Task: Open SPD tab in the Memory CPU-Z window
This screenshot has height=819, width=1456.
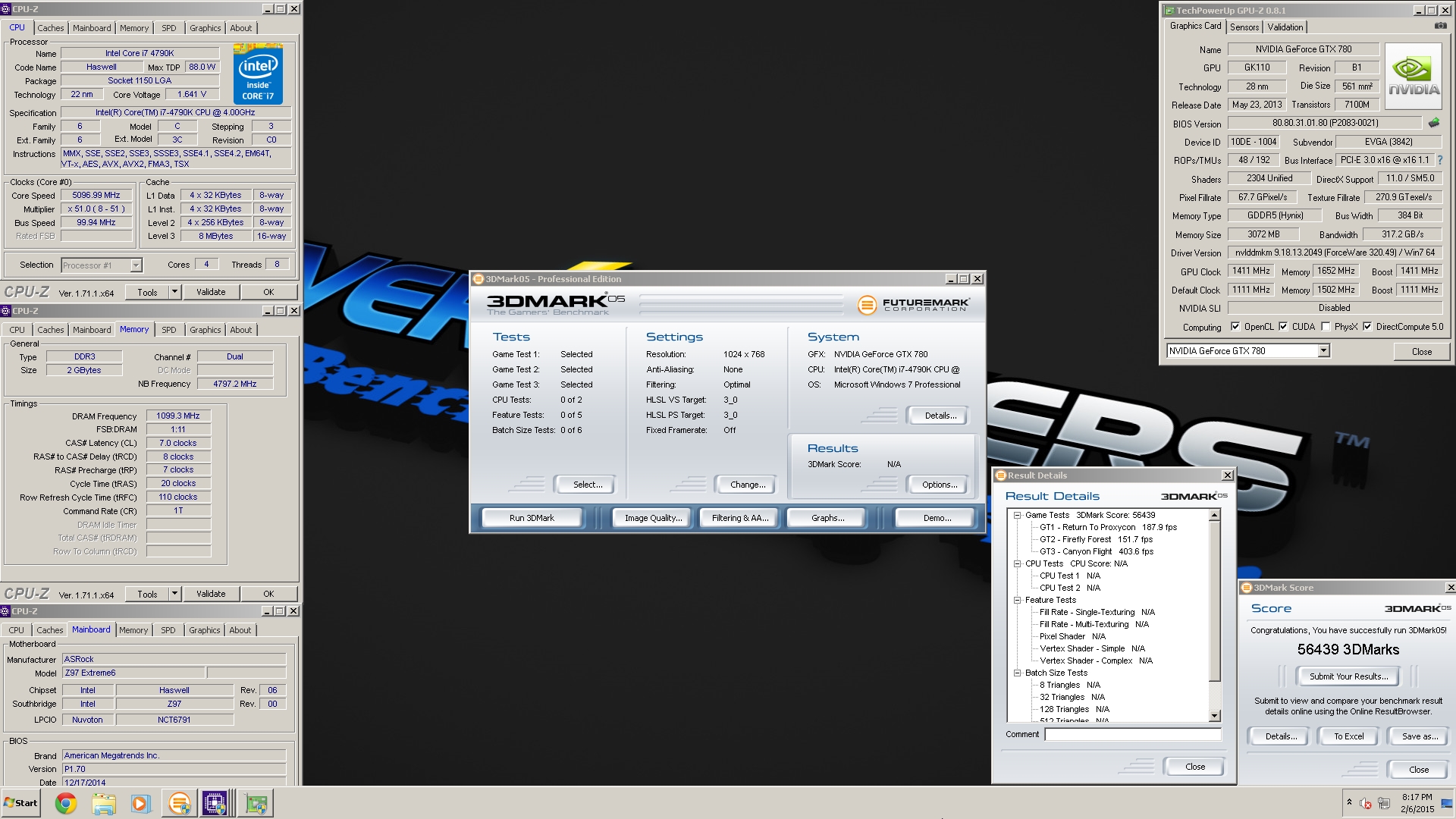Action: (168, 330)
